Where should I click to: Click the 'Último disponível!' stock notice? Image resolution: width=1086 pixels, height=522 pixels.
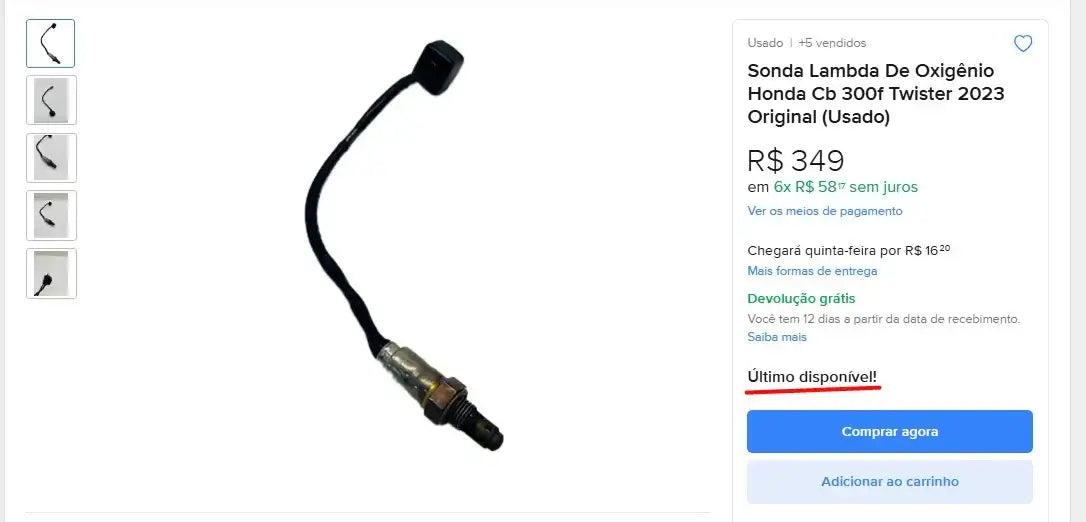812,377
